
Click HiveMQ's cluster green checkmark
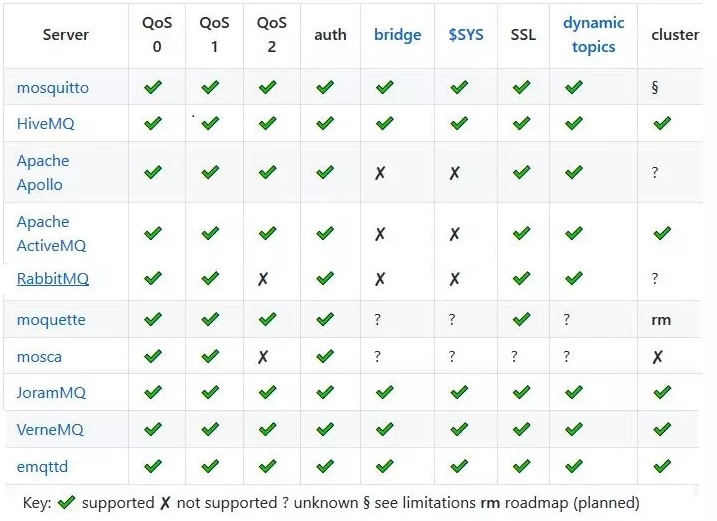click(x=661, y=125)
